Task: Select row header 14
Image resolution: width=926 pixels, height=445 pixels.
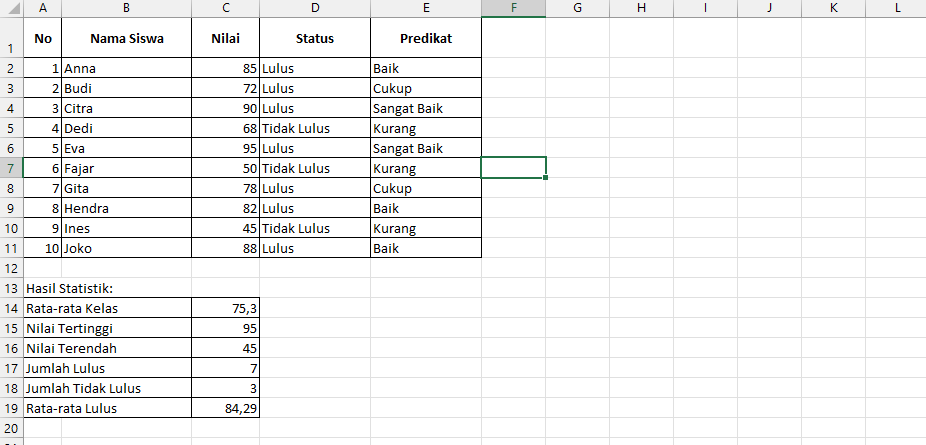Action: 11,308
